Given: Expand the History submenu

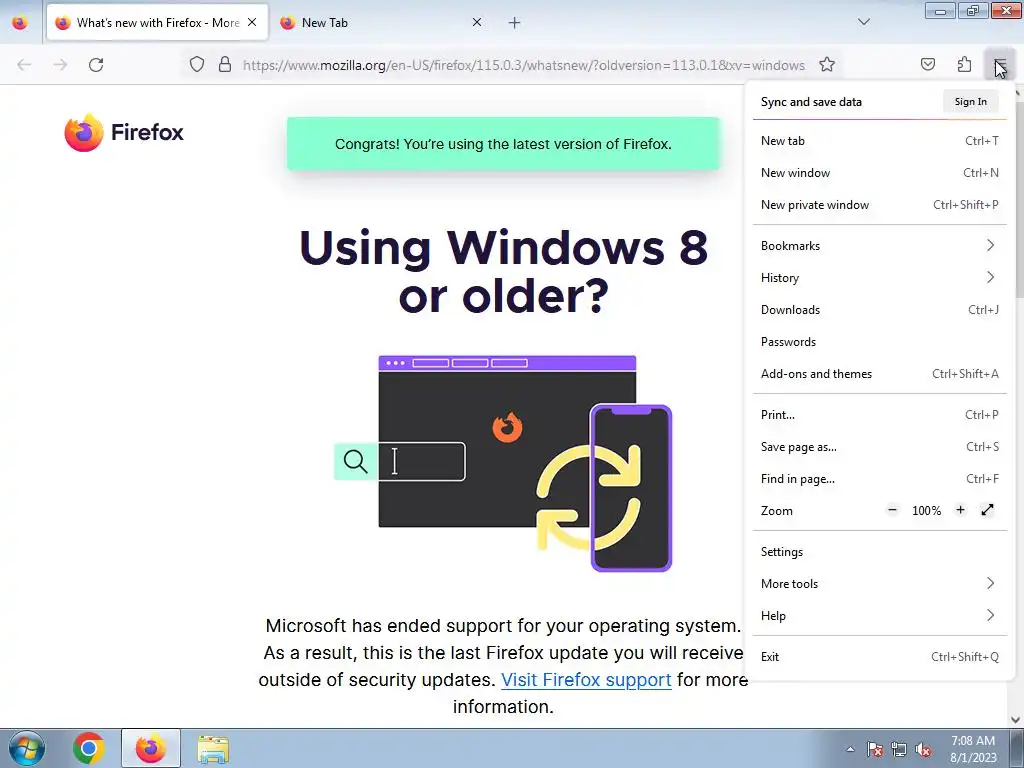Looking at the screenshot, I should (880, 278).
